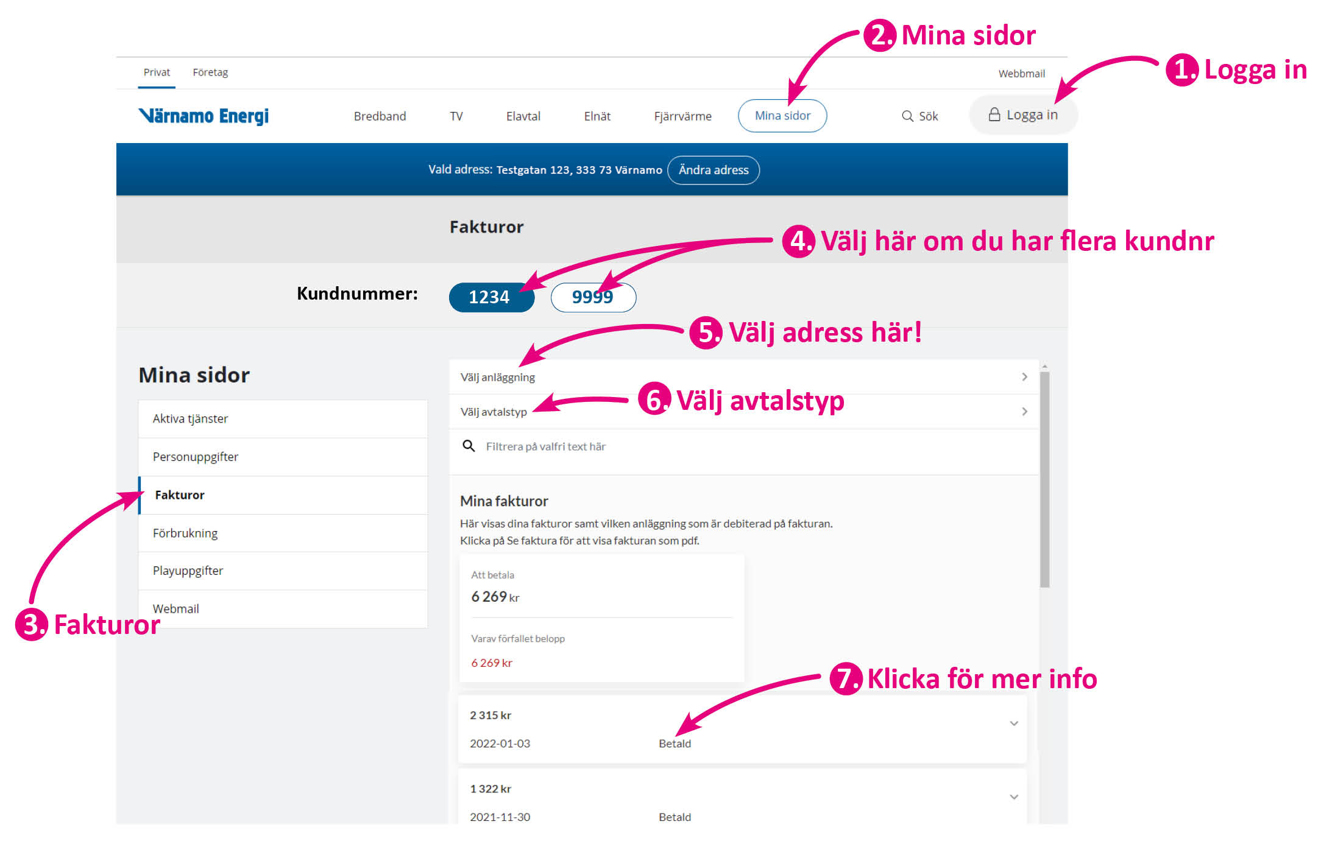Open the Fjärrvärme navigation item
Image resolution: width=1320 pixels, height=855 pixels.
(682, 116)
